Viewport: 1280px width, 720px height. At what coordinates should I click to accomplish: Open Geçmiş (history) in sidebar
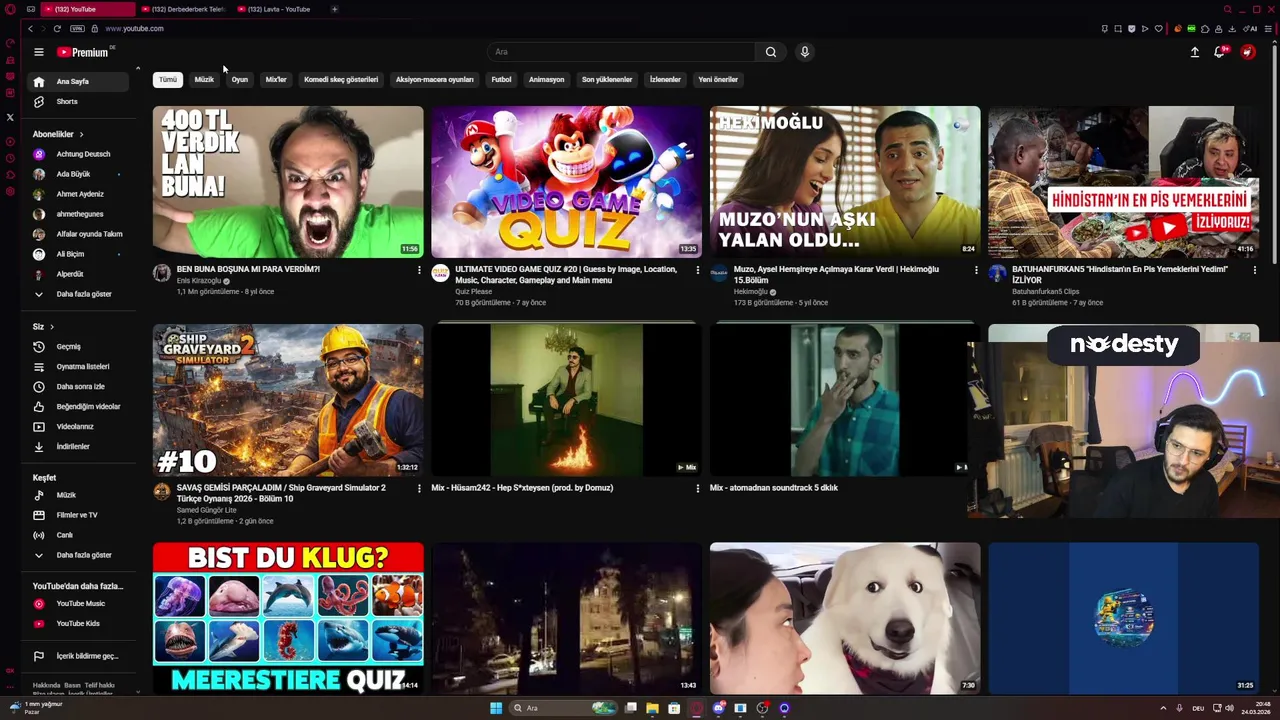(x=80, y=346)
